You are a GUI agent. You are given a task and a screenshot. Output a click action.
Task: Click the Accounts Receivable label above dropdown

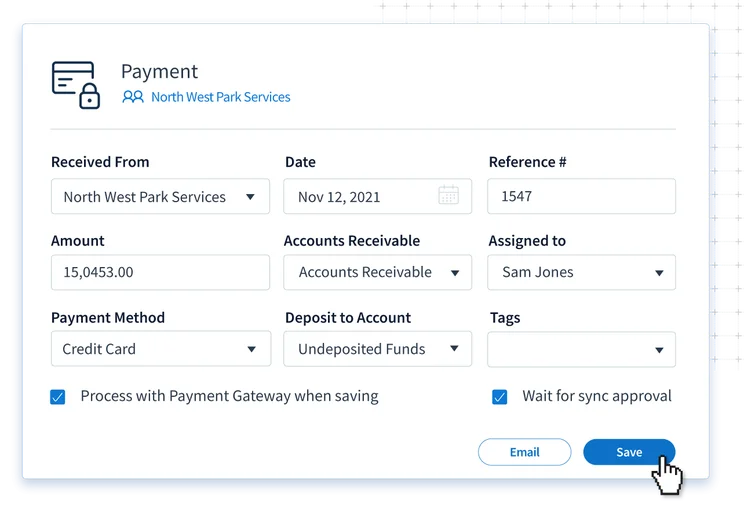tap(352, 241)
